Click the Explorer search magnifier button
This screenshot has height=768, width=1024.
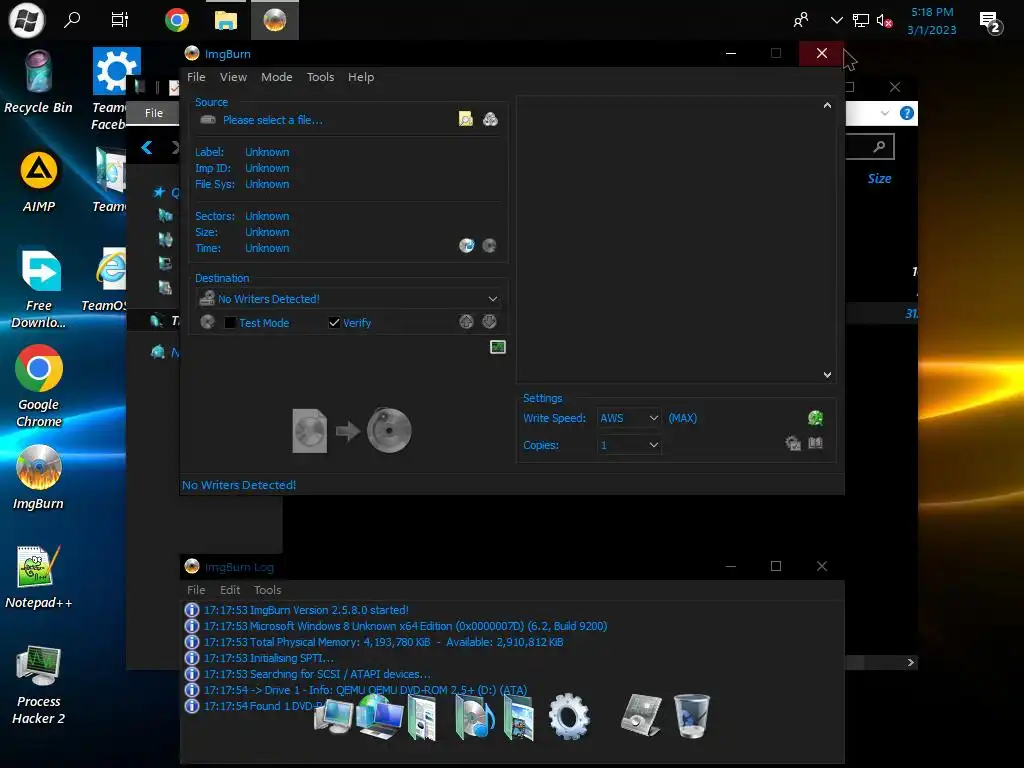tap(879, 147)
